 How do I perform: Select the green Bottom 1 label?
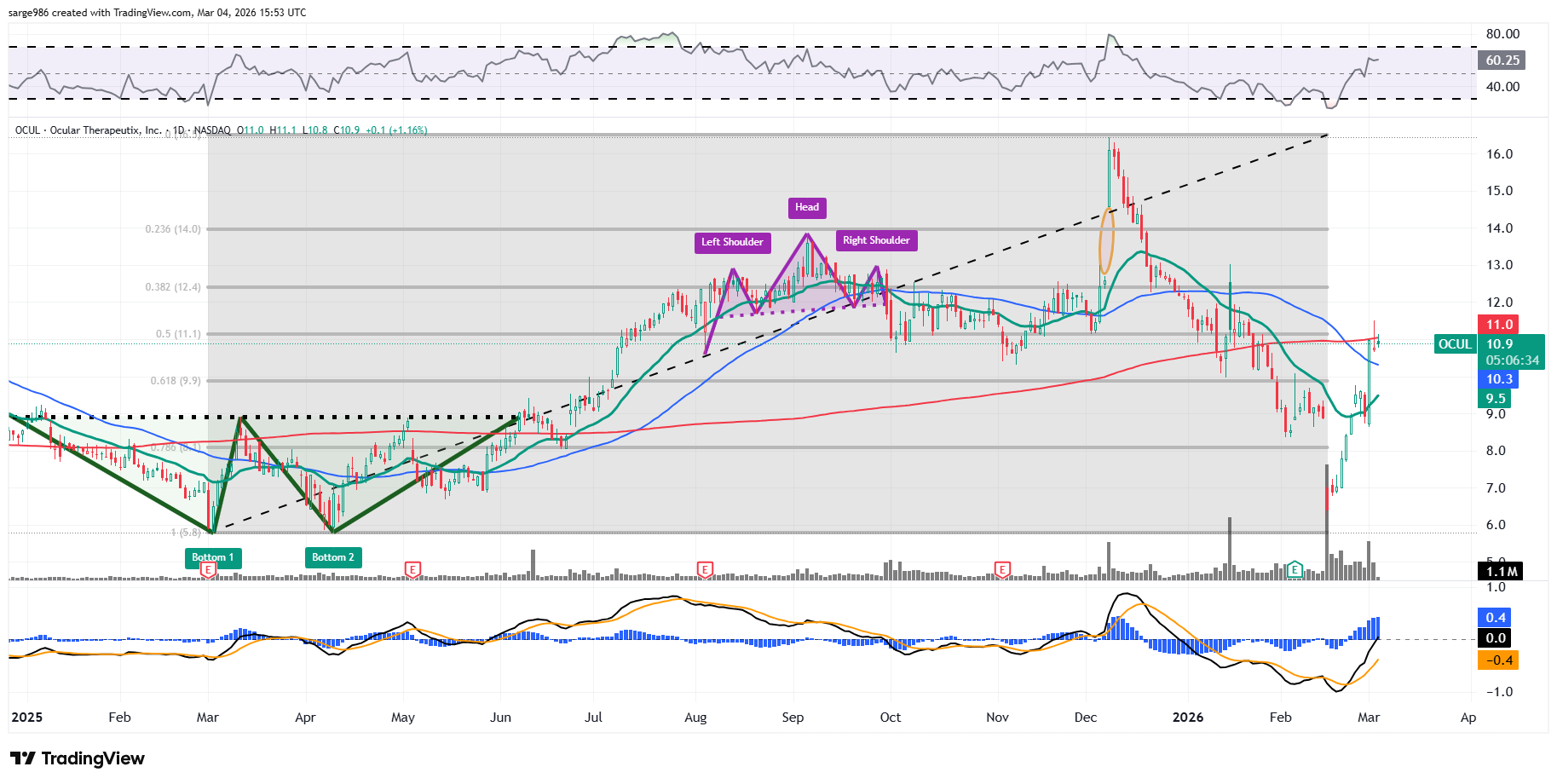click(213, 557)
